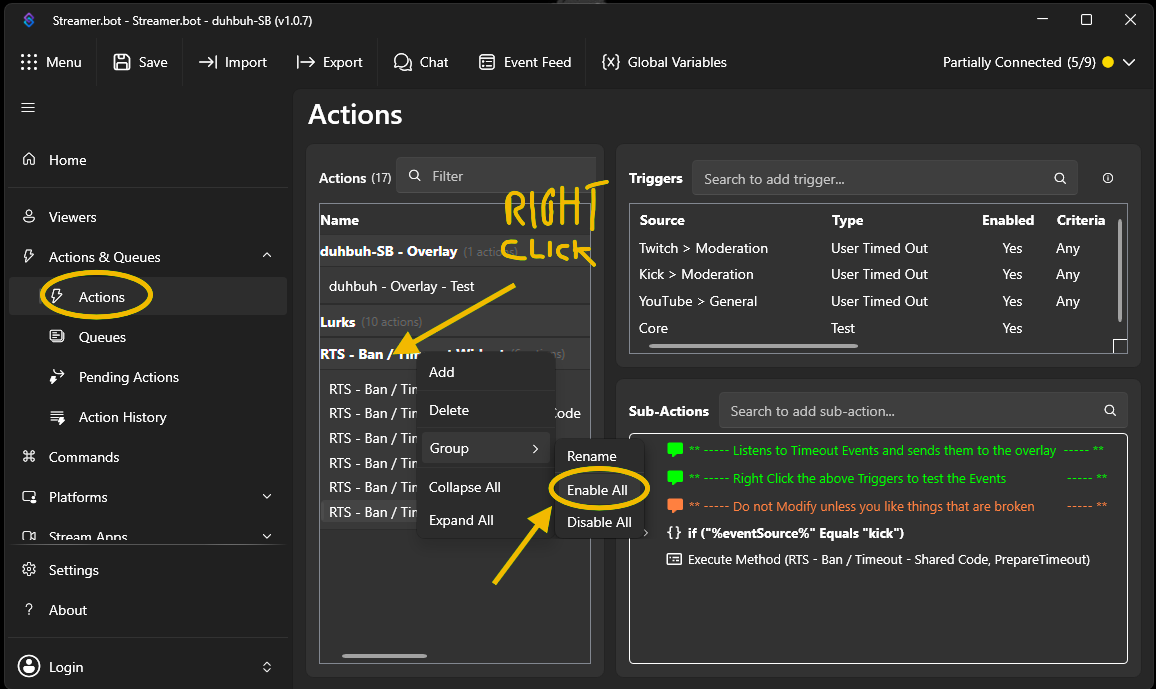The width and height of the screenshot is (1156, 689).
Task: Click the Actions list horizontal scrollbar
Action: [x=384, y=655]
